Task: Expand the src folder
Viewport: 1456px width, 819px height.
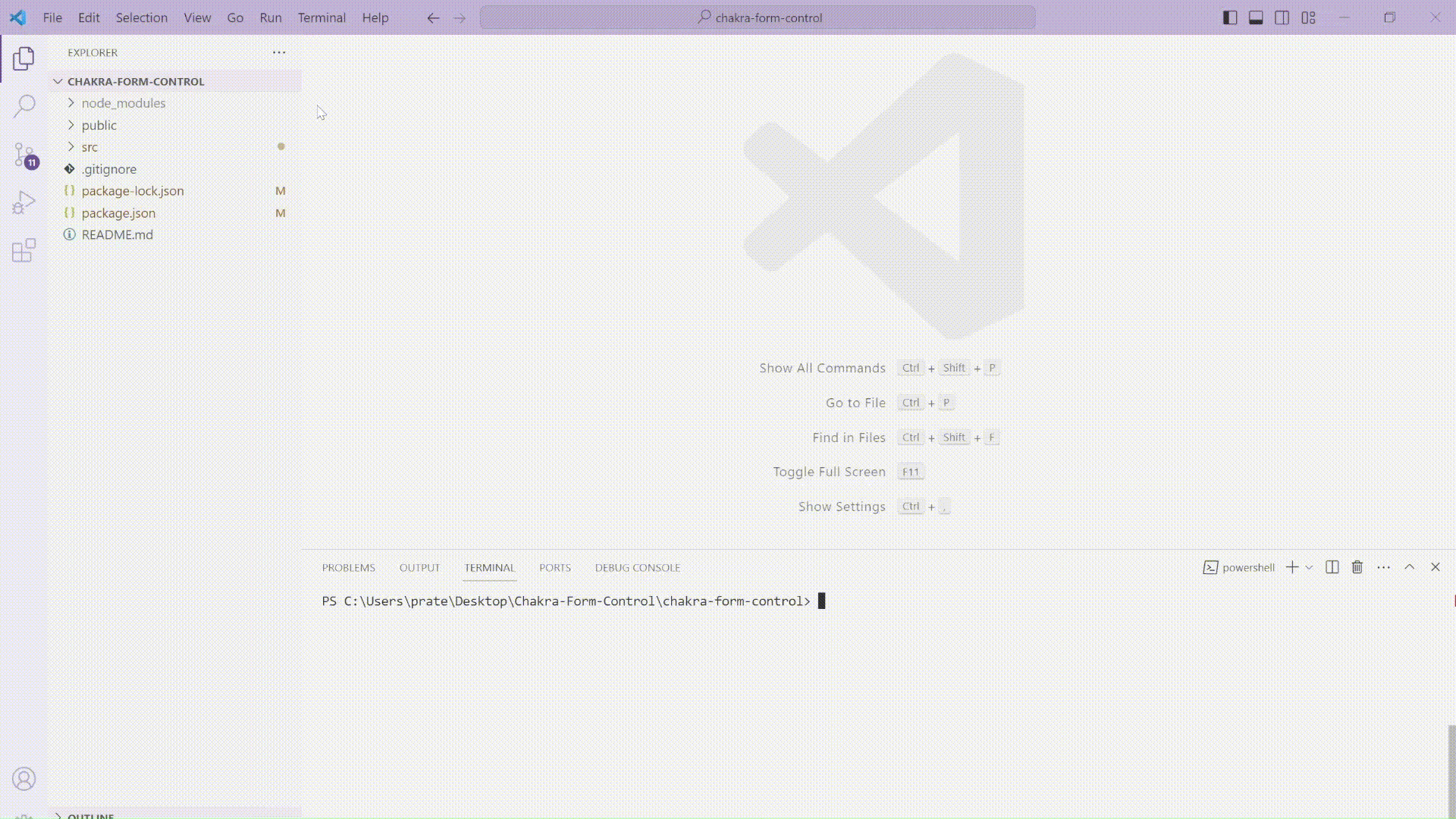Action: [89, 147]
